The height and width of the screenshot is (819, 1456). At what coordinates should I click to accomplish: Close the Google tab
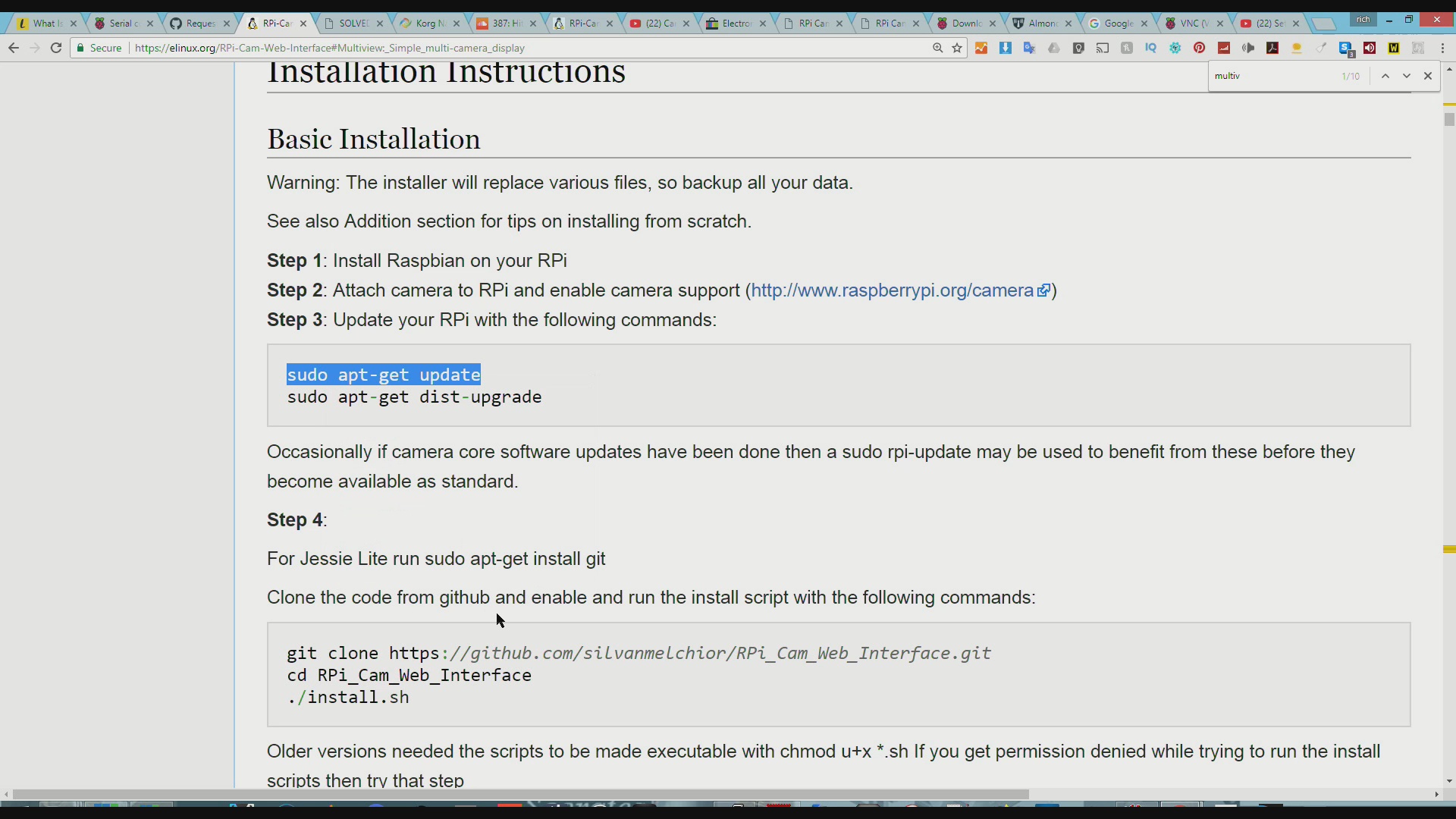coord(1144,24)
